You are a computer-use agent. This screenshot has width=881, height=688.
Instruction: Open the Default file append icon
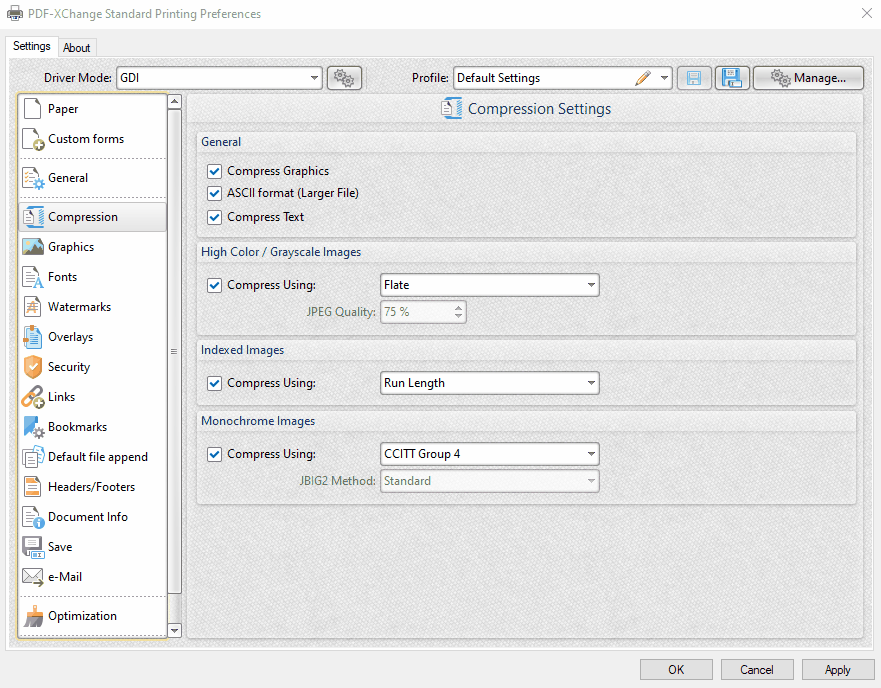point(33,457)
